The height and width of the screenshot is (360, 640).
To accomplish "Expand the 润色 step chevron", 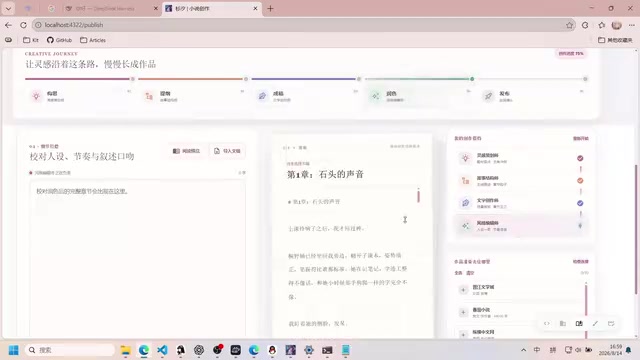I will coord(469,91).
